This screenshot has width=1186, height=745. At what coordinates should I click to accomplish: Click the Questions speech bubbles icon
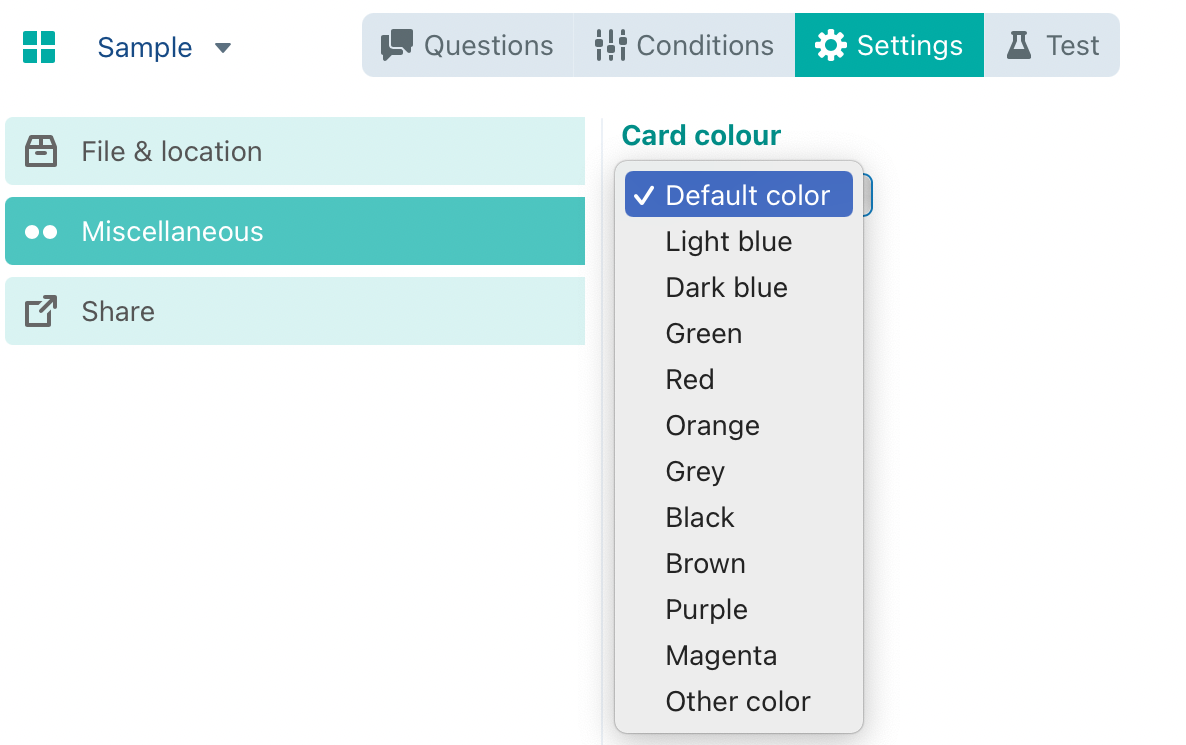point(397,45)
